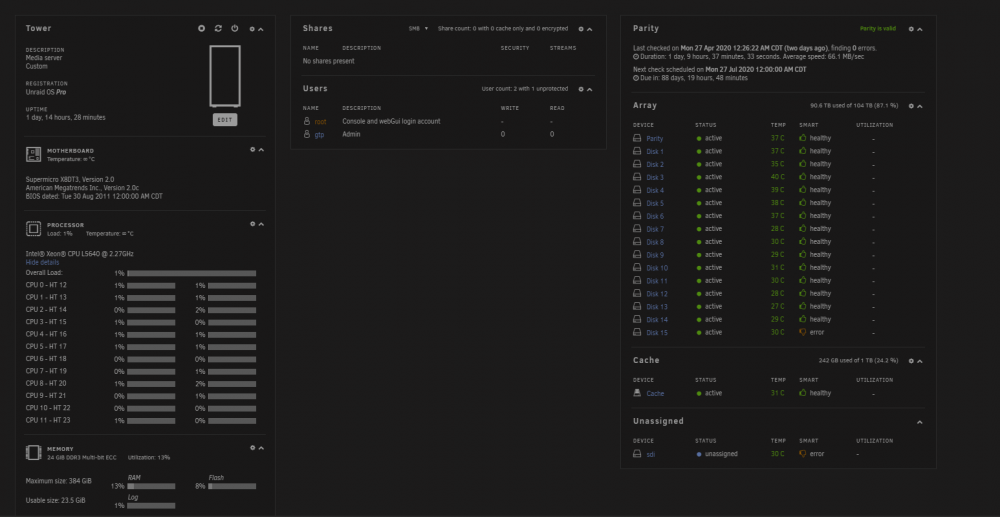The height and width of the screenshot is (517, 1000).
Task: Open the Tower panel gear settings
Action: point(252,29)
